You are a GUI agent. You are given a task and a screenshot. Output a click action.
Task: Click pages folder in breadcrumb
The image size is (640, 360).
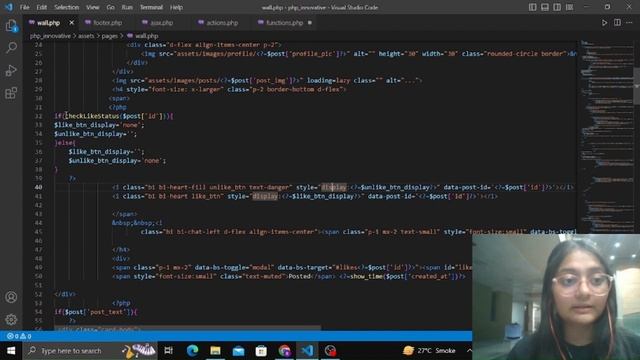109,36
